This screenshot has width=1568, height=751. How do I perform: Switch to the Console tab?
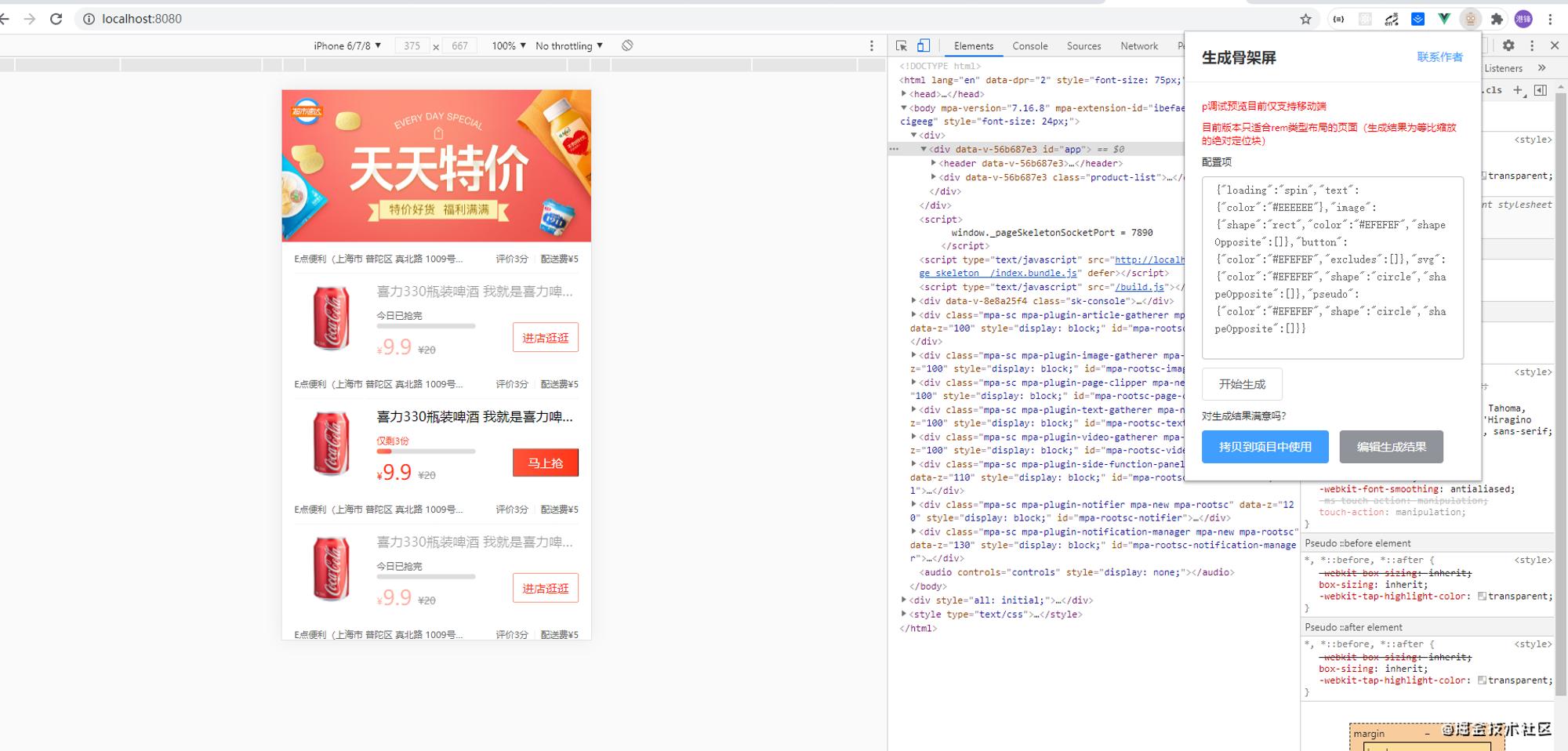pos(1029,45)
